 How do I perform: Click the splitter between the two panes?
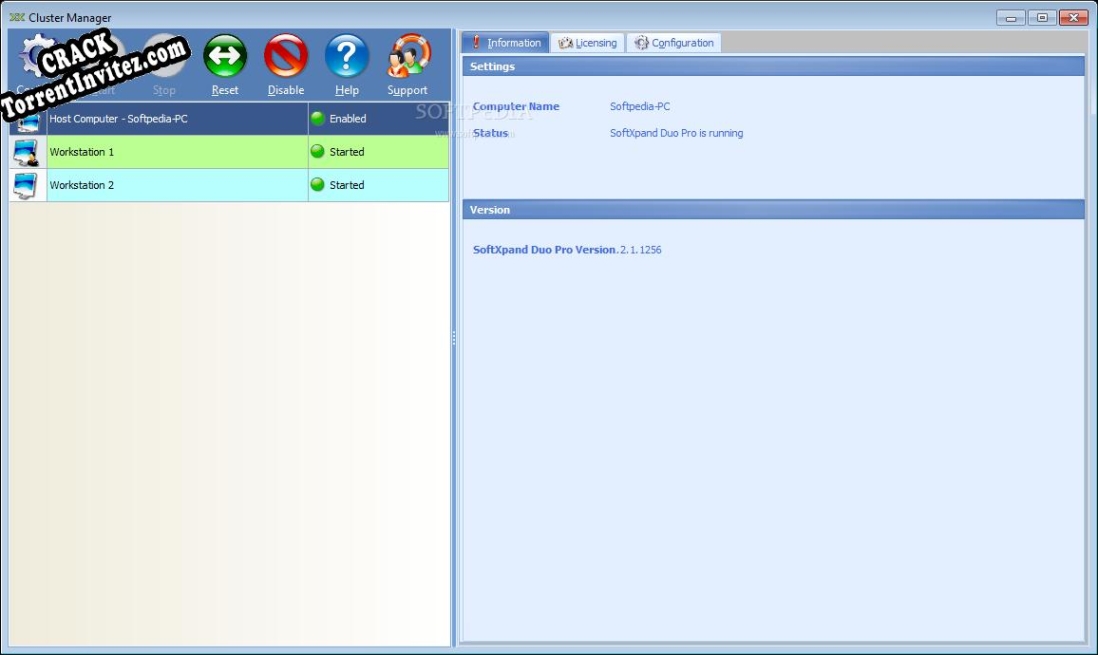(x=454, y=340)
